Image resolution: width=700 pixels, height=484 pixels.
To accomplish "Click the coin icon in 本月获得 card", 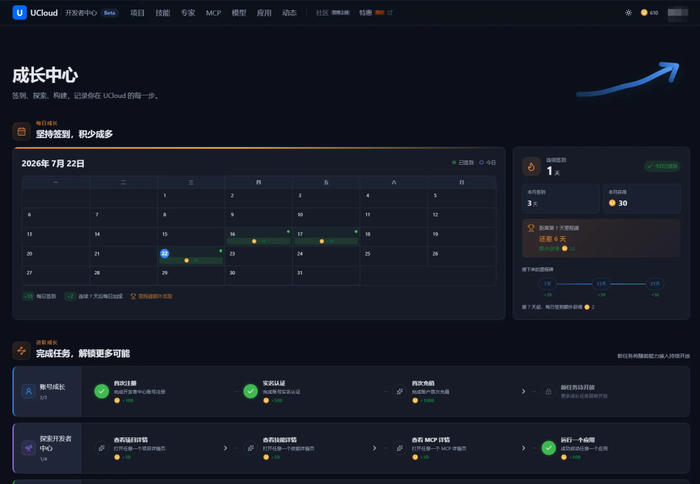I will click(x=612, y=203).
